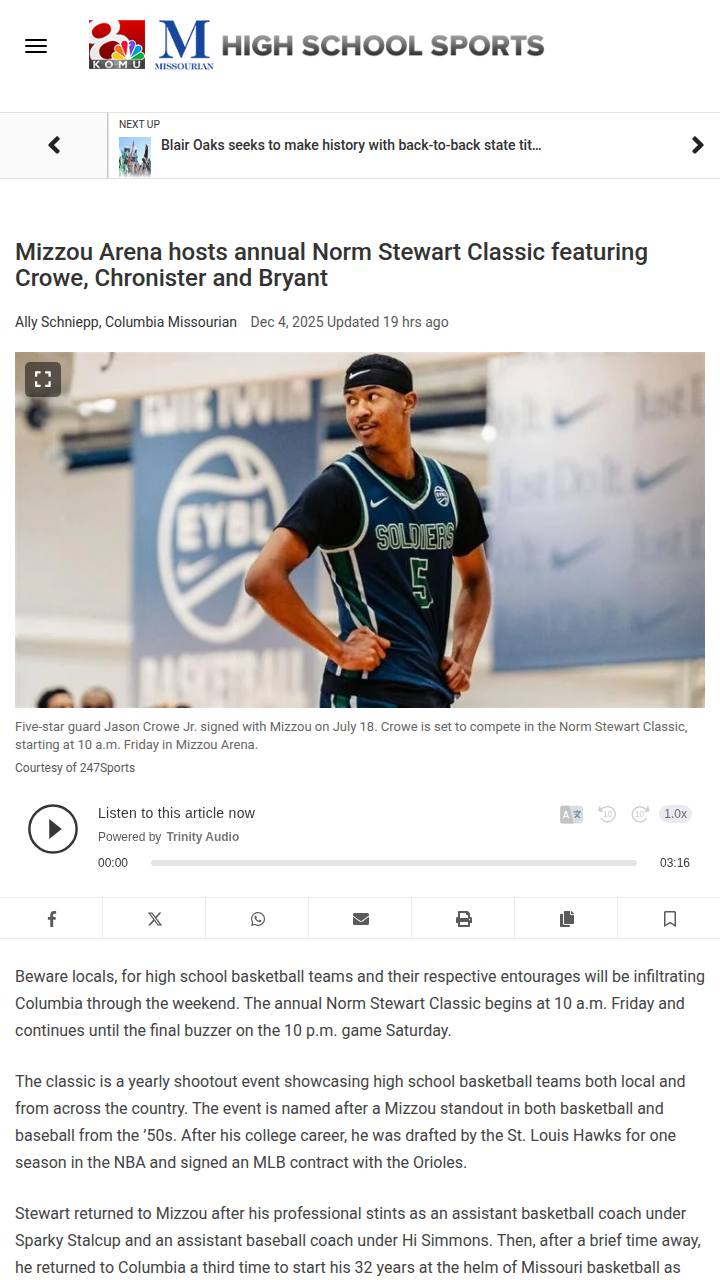720x1280 pixels.
Task: Skip audio forward ten seconds
Action: (640, 814)
